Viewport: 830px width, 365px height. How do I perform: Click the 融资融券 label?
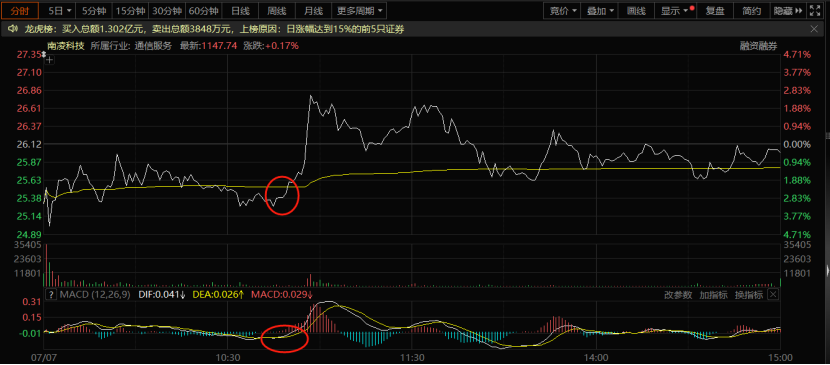(x=758, y=46)
